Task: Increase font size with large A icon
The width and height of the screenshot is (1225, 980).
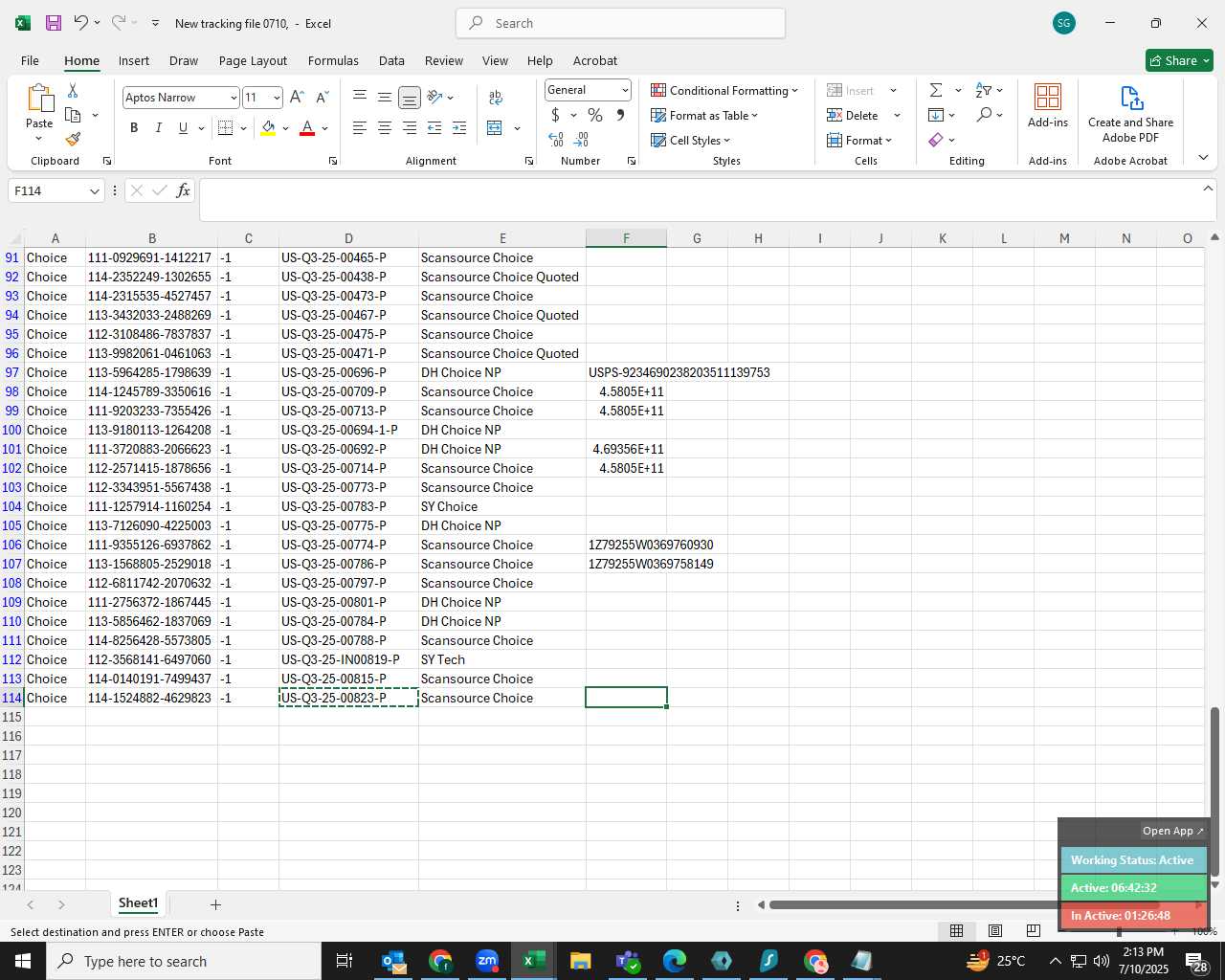Action: tap(297, 97)
